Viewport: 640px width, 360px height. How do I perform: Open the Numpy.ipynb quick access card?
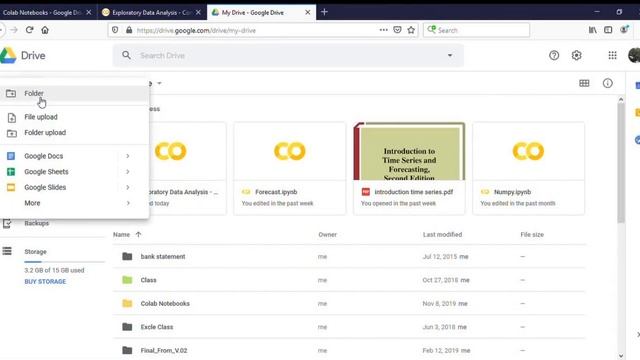528,168
